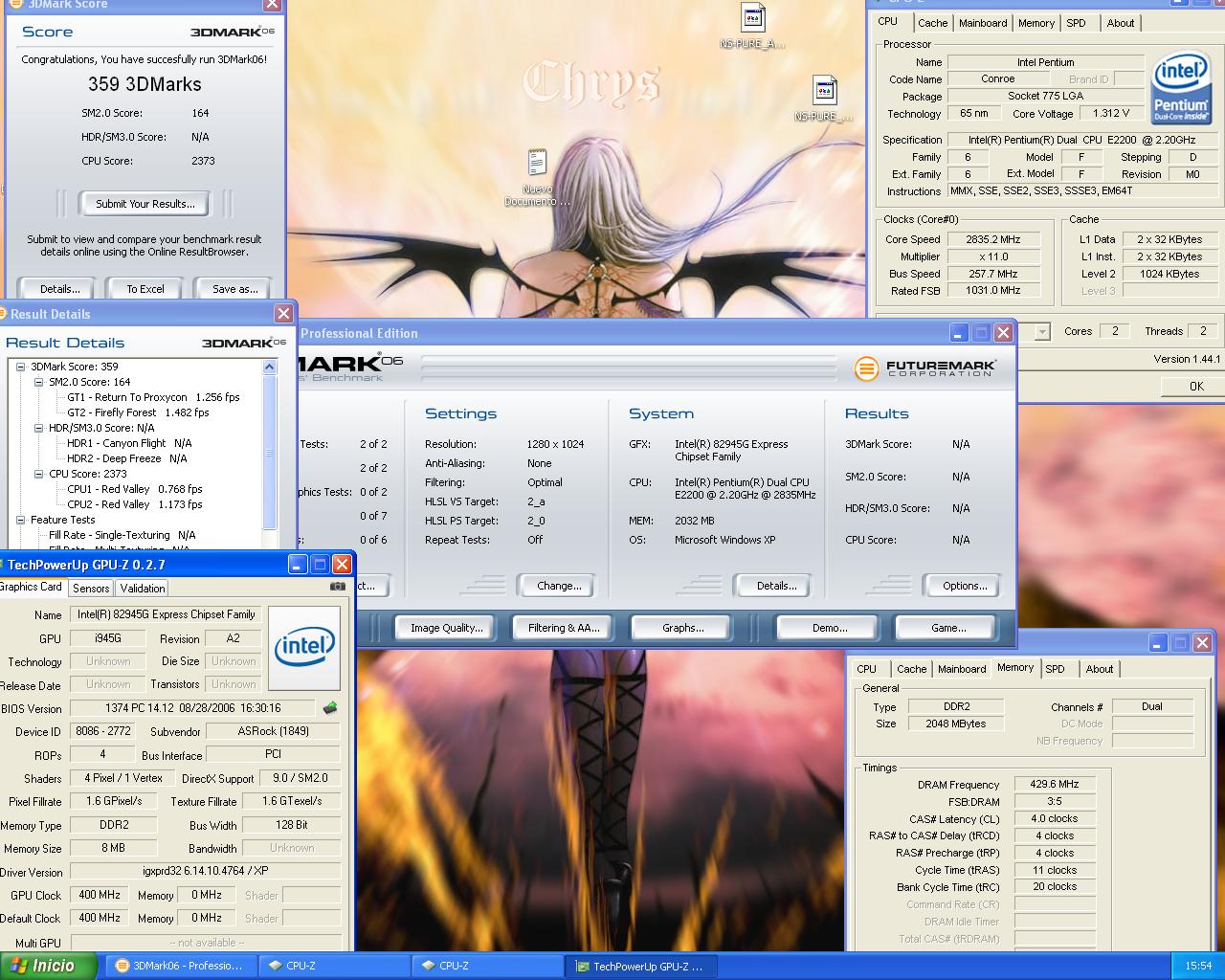Click the Core Speed 2835.2 MHz value
The width and height of the screenshot is (1225, 980).
992,239
